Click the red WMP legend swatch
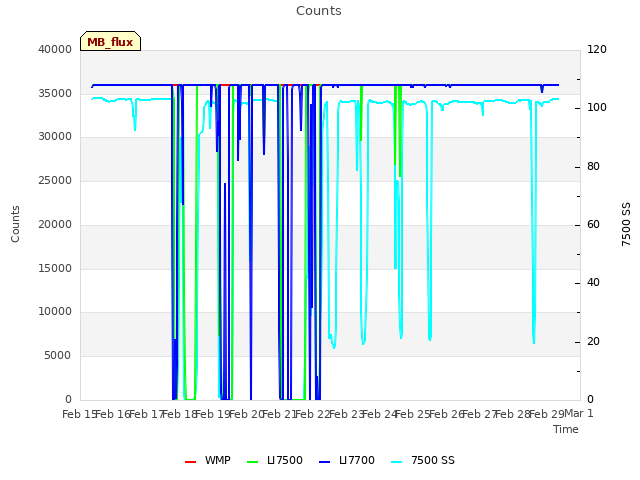 (190, 462)
